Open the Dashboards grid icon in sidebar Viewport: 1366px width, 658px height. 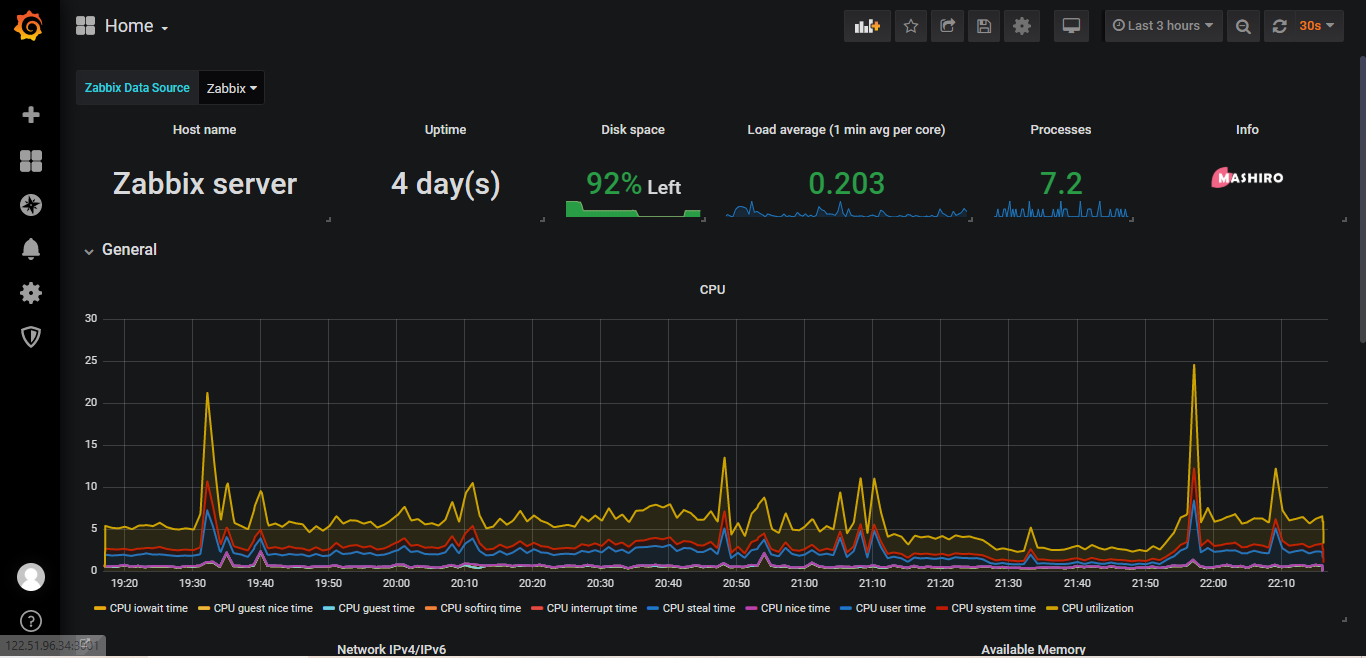[31, 161]
